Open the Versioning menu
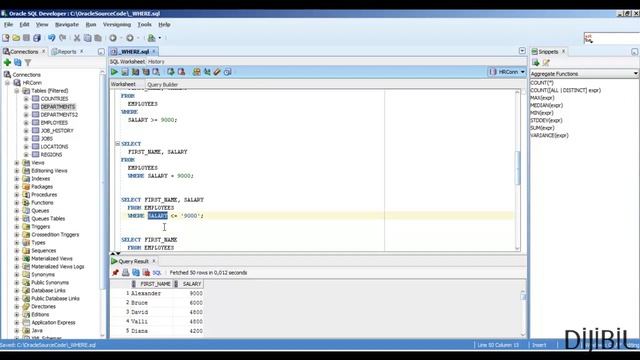 [117, 24]
